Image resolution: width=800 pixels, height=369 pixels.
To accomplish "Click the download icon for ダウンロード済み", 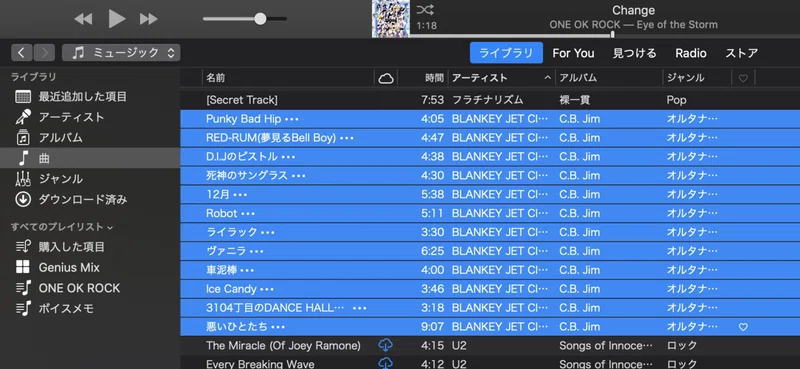I will [23, 200].
